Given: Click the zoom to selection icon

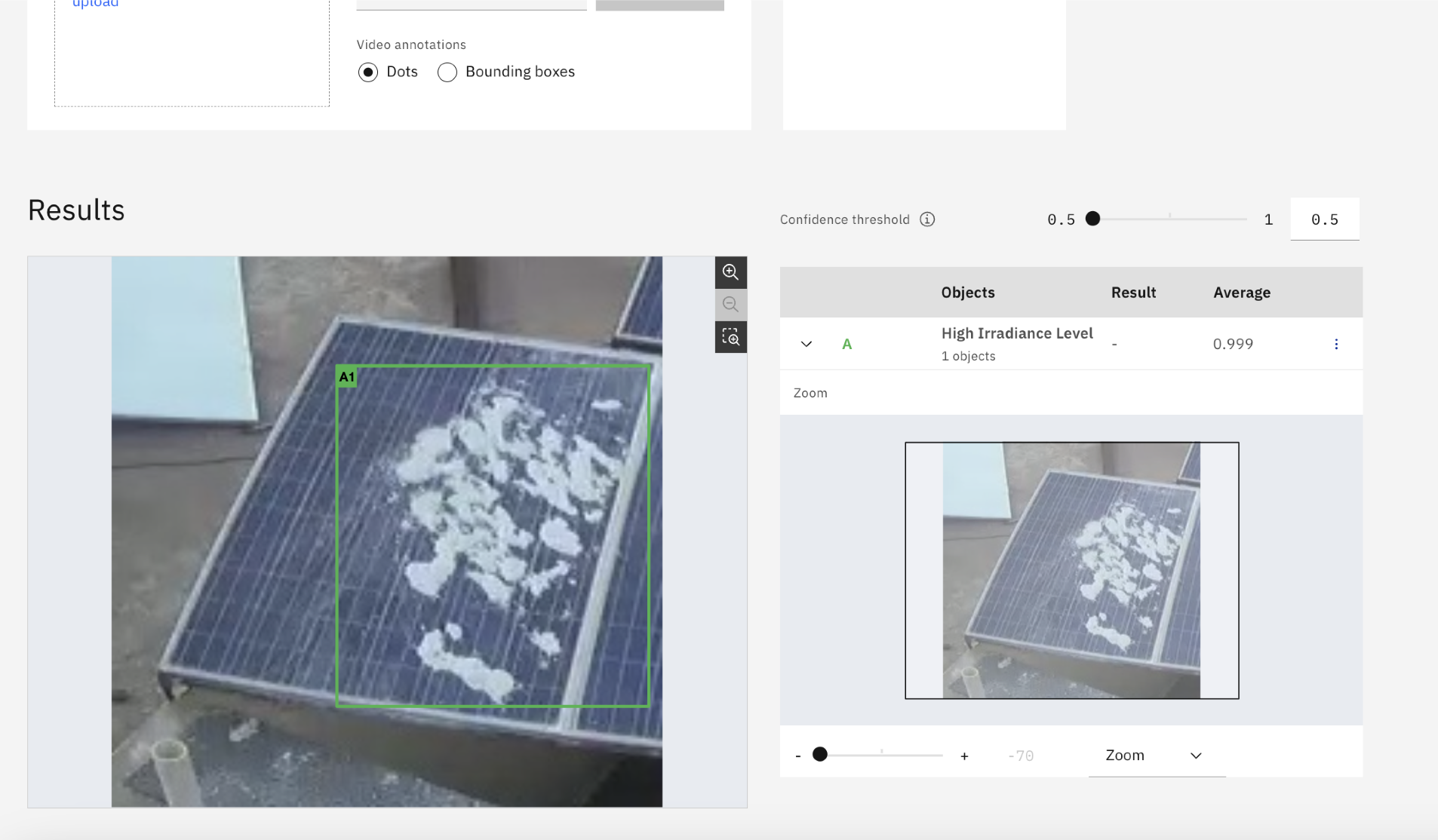Looking at the screenshot, I should coord(730,337).
